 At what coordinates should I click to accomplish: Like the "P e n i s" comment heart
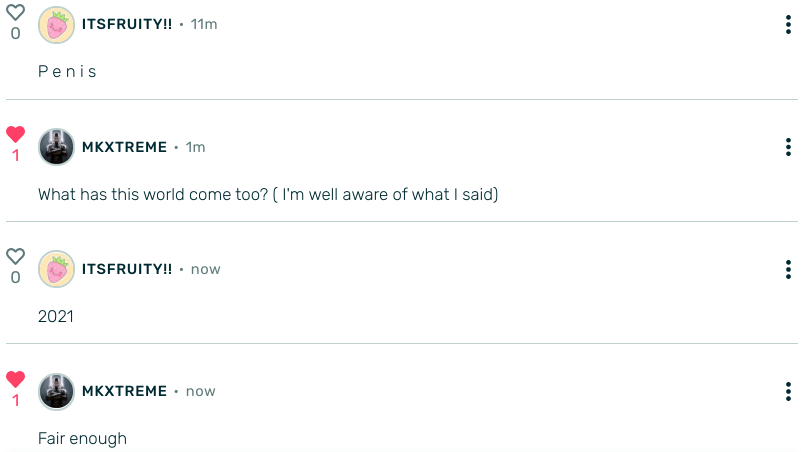(x=15, y=13)
